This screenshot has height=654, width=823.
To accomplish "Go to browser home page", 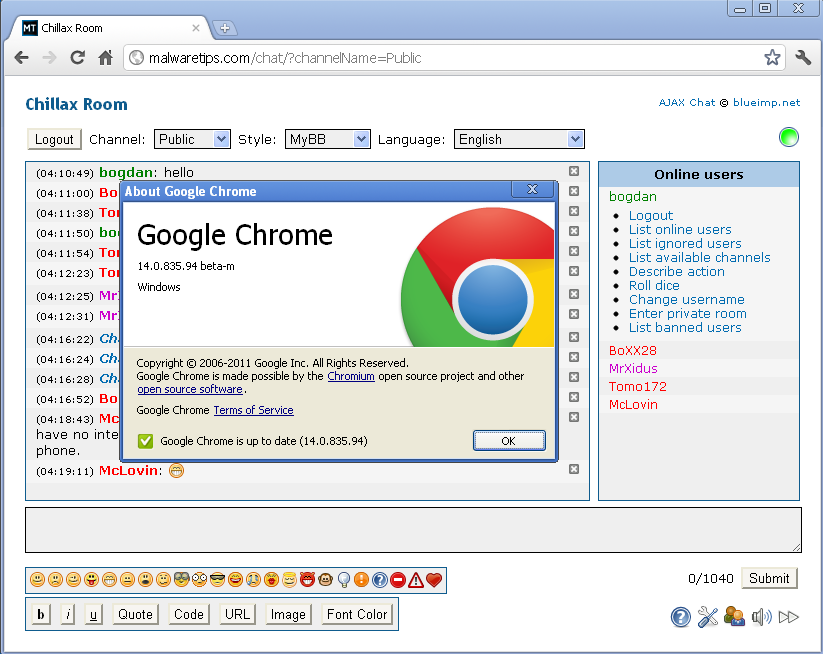I will point(105,57).
